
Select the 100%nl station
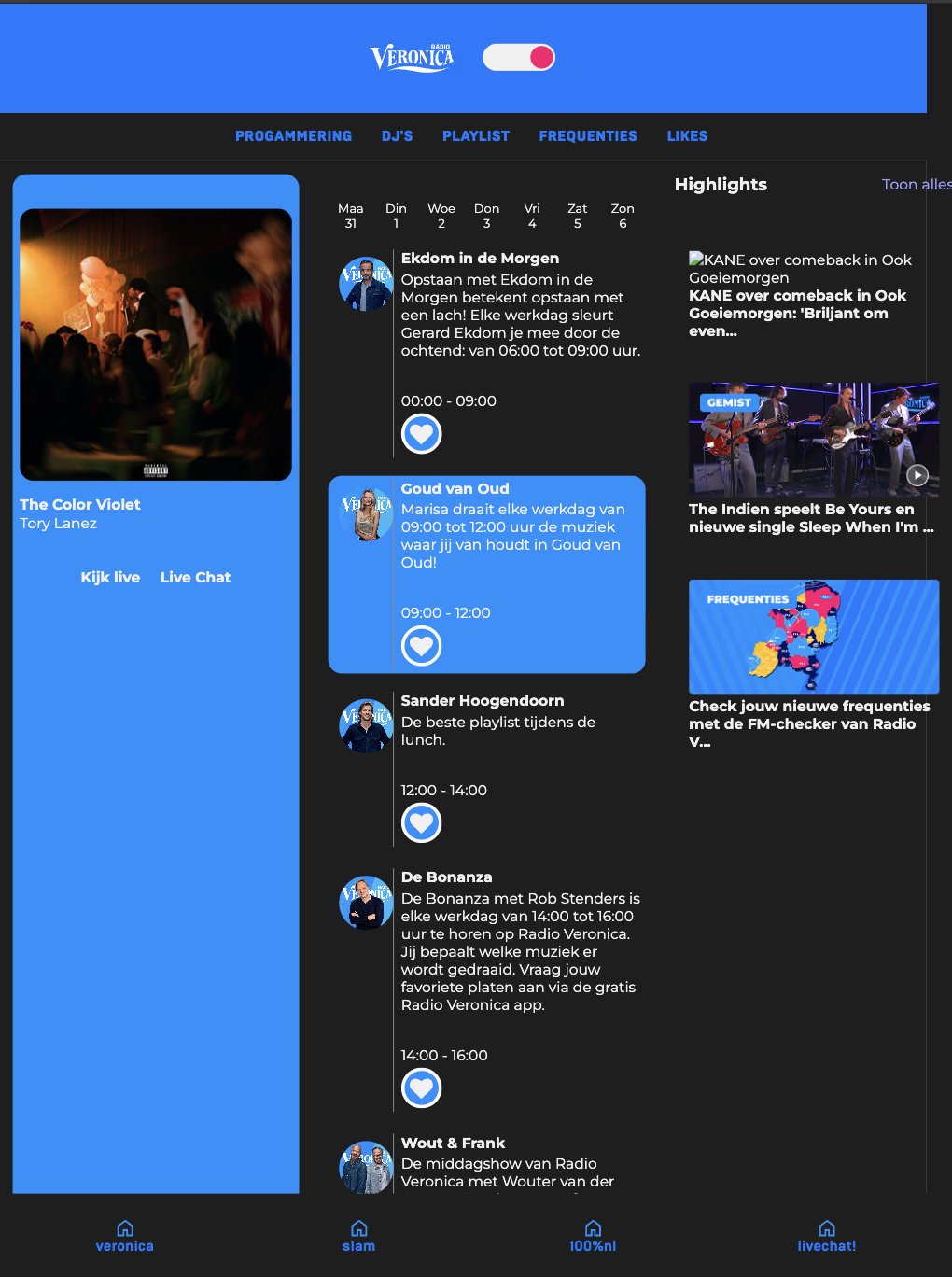tap(593, 1236)
